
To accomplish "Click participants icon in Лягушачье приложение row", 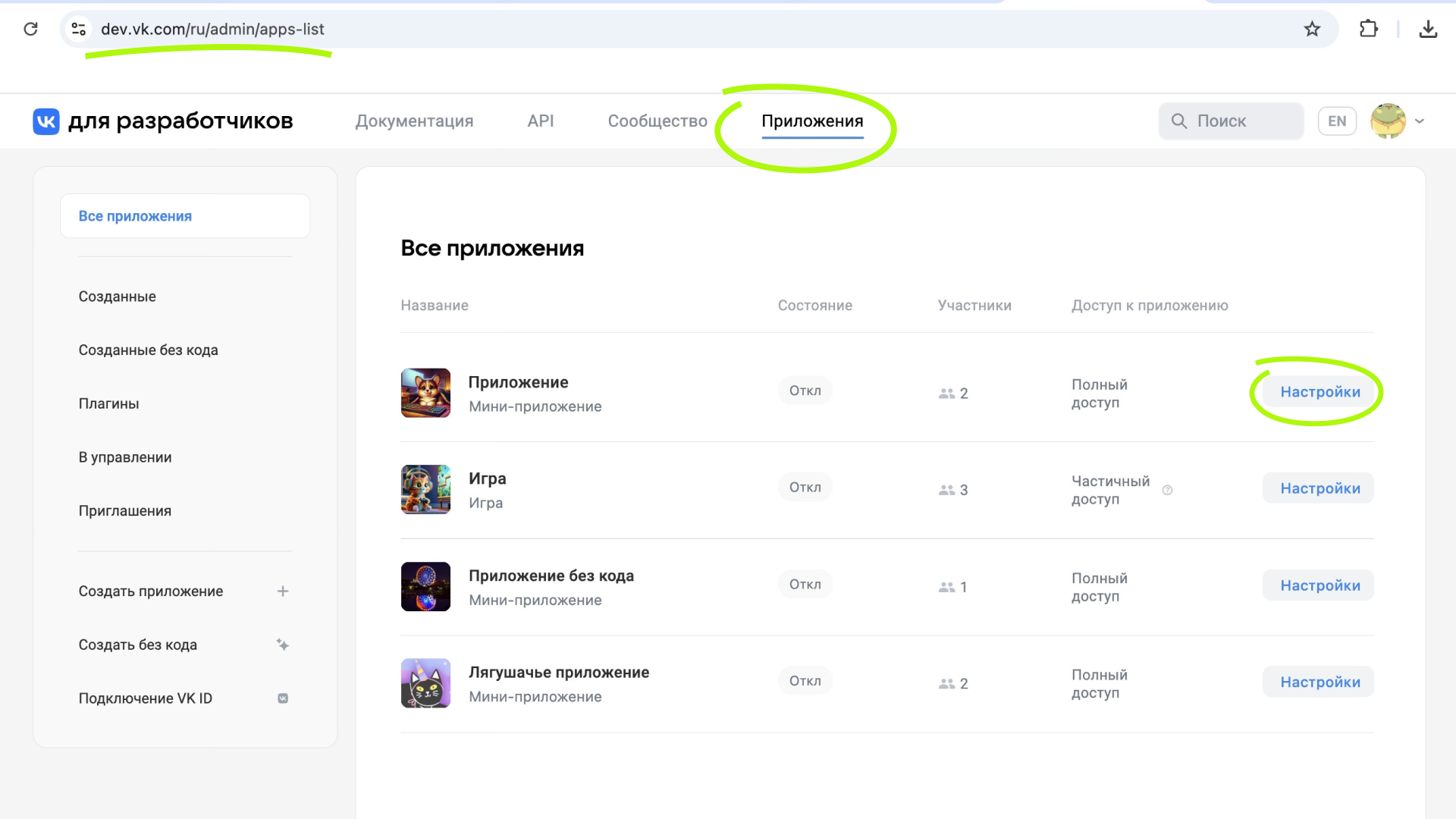I will [x=946, y=683].
